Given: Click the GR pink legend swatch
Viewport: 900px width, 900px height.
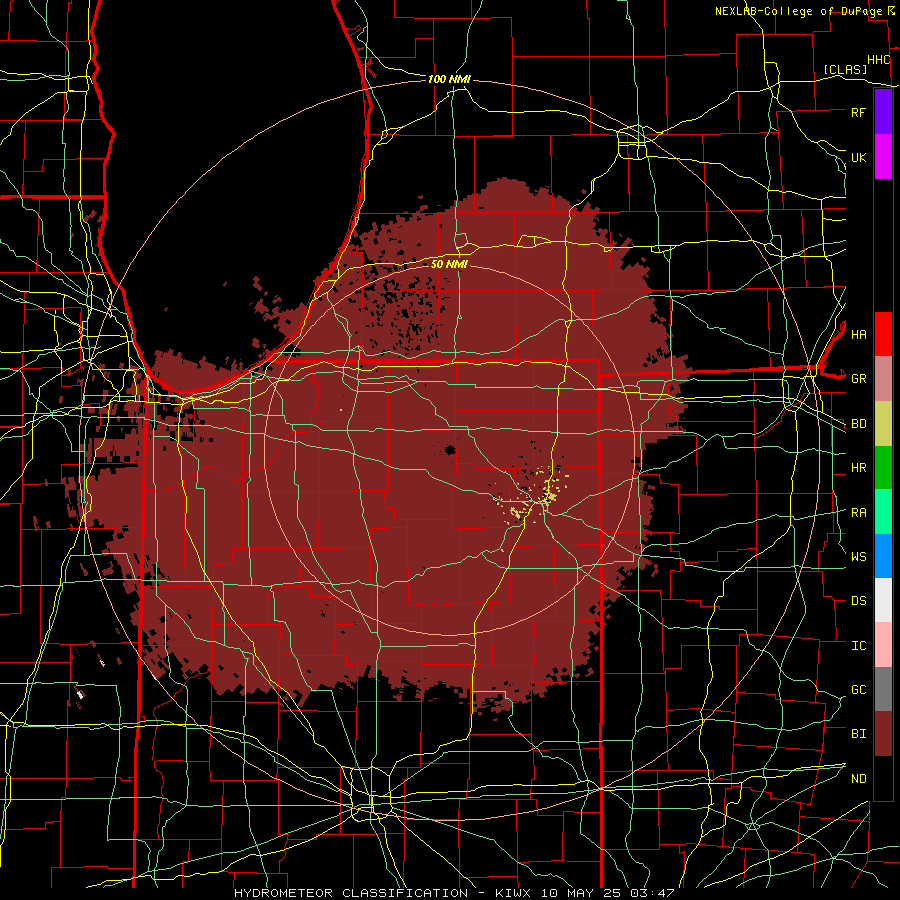Looking at the screenshot, I should coord(883,379).
